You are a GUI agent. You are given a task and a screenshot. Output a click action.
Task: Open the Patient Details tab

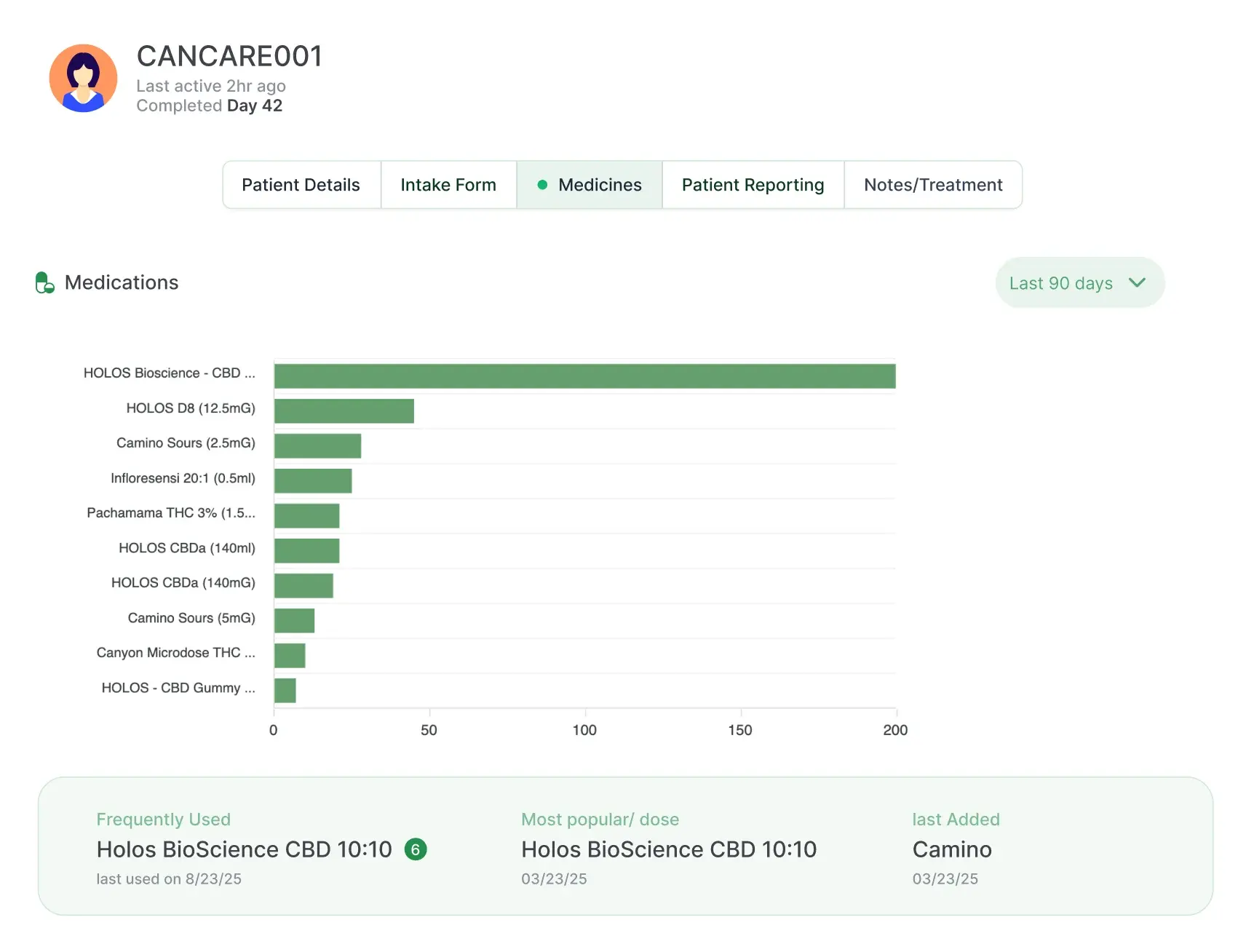(301, 185)
